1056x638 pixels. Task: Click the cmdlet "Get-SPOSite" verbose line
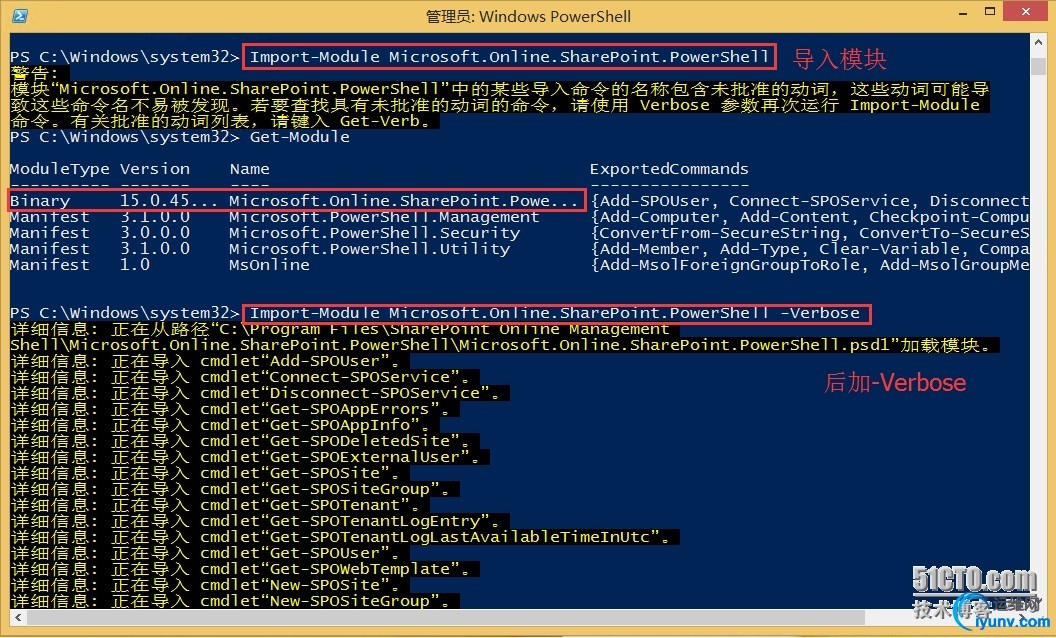pos(209,473)
